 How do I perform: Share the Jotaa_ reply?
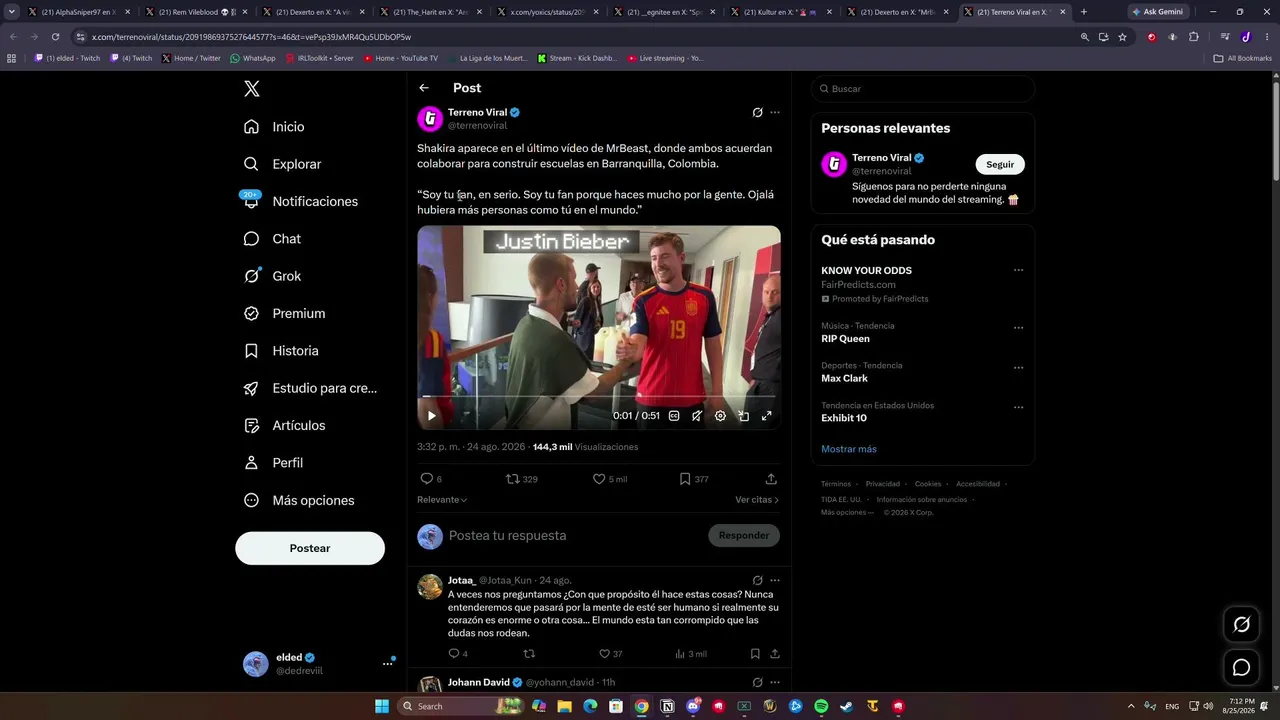[775, 654]
